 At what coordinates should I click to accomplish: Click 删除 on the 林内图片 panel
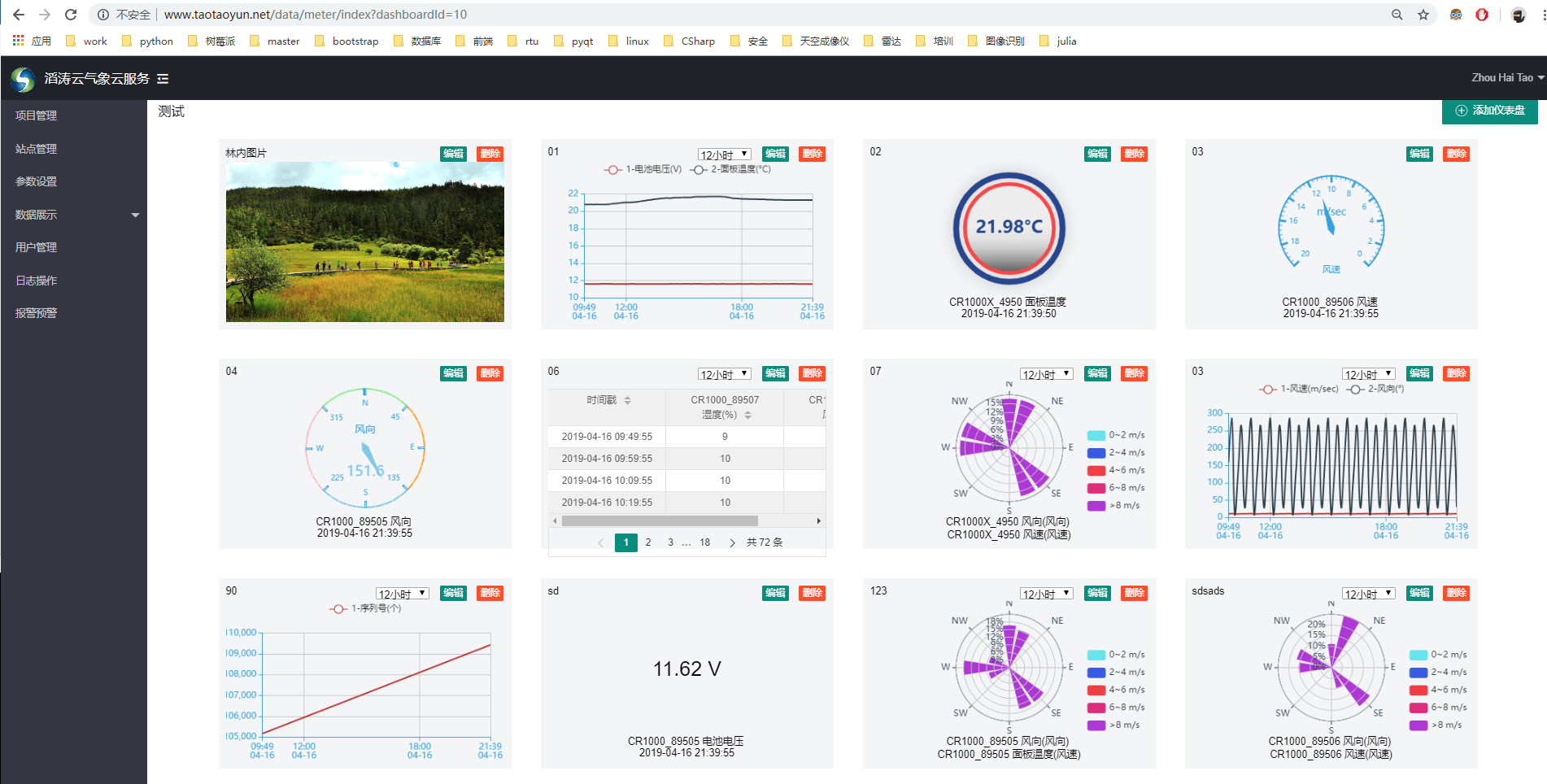(490, 154)
